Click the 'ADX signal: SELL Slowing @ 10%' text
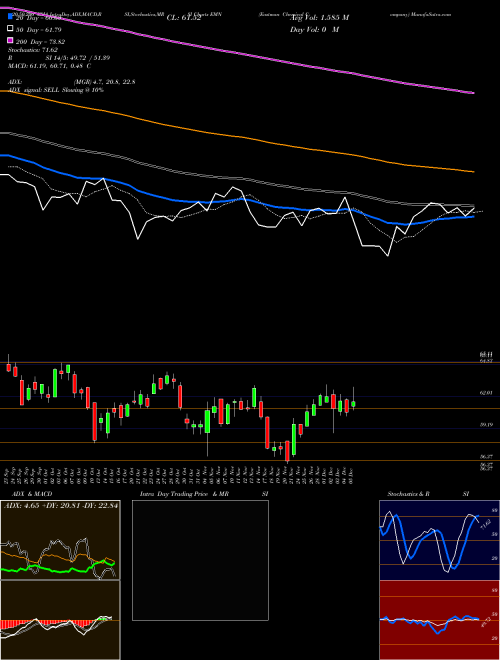Screen dimensions: 500x660 coord(56,90)
